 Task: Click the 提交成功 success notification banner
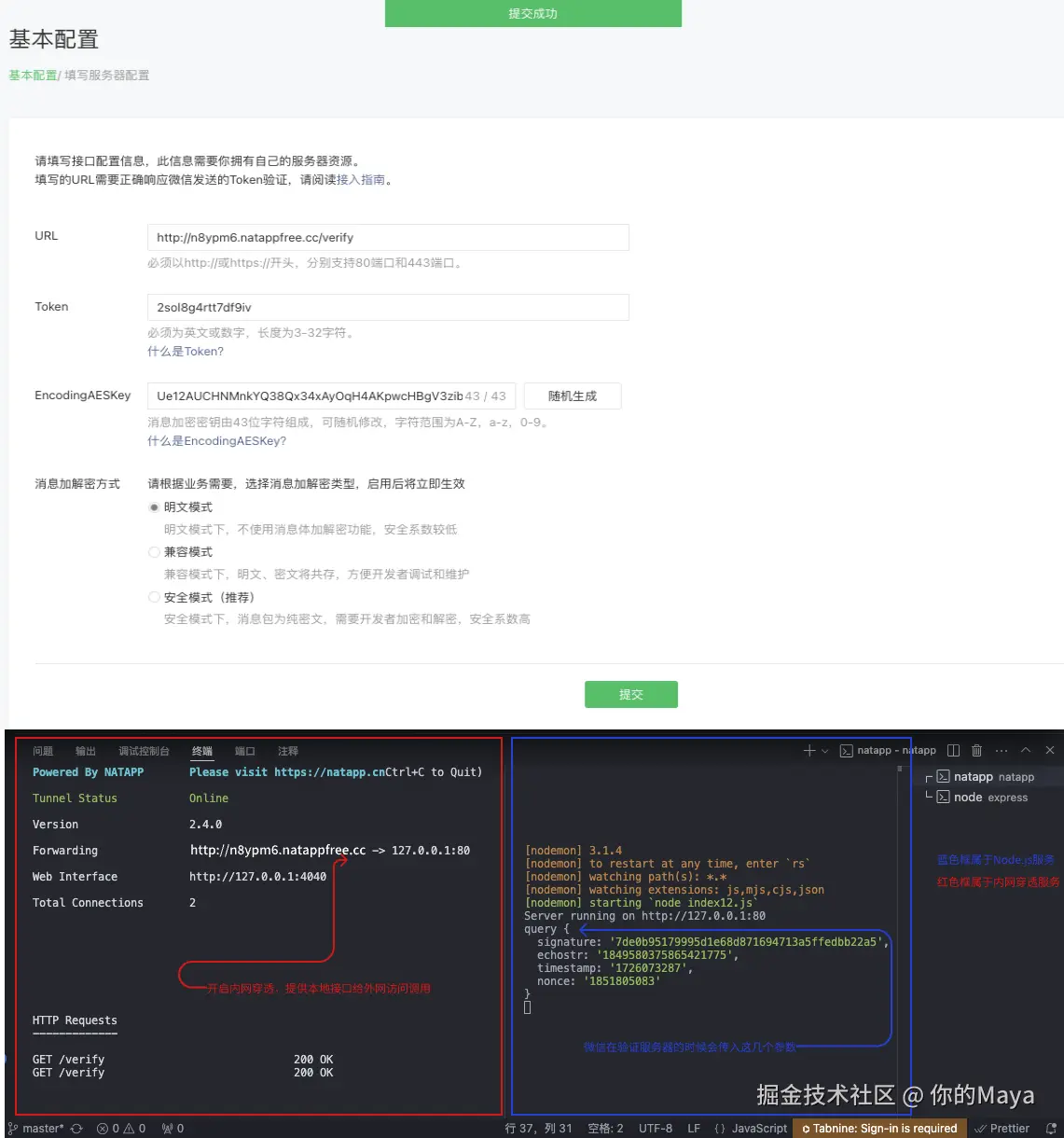[533, 13]
